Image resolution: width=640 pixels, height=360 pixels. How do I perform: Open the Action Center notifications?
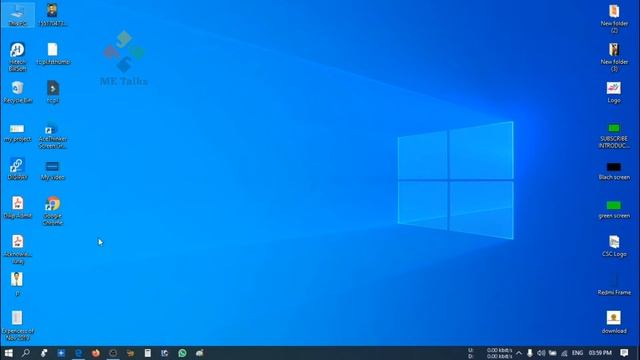[x=624, y=353]
